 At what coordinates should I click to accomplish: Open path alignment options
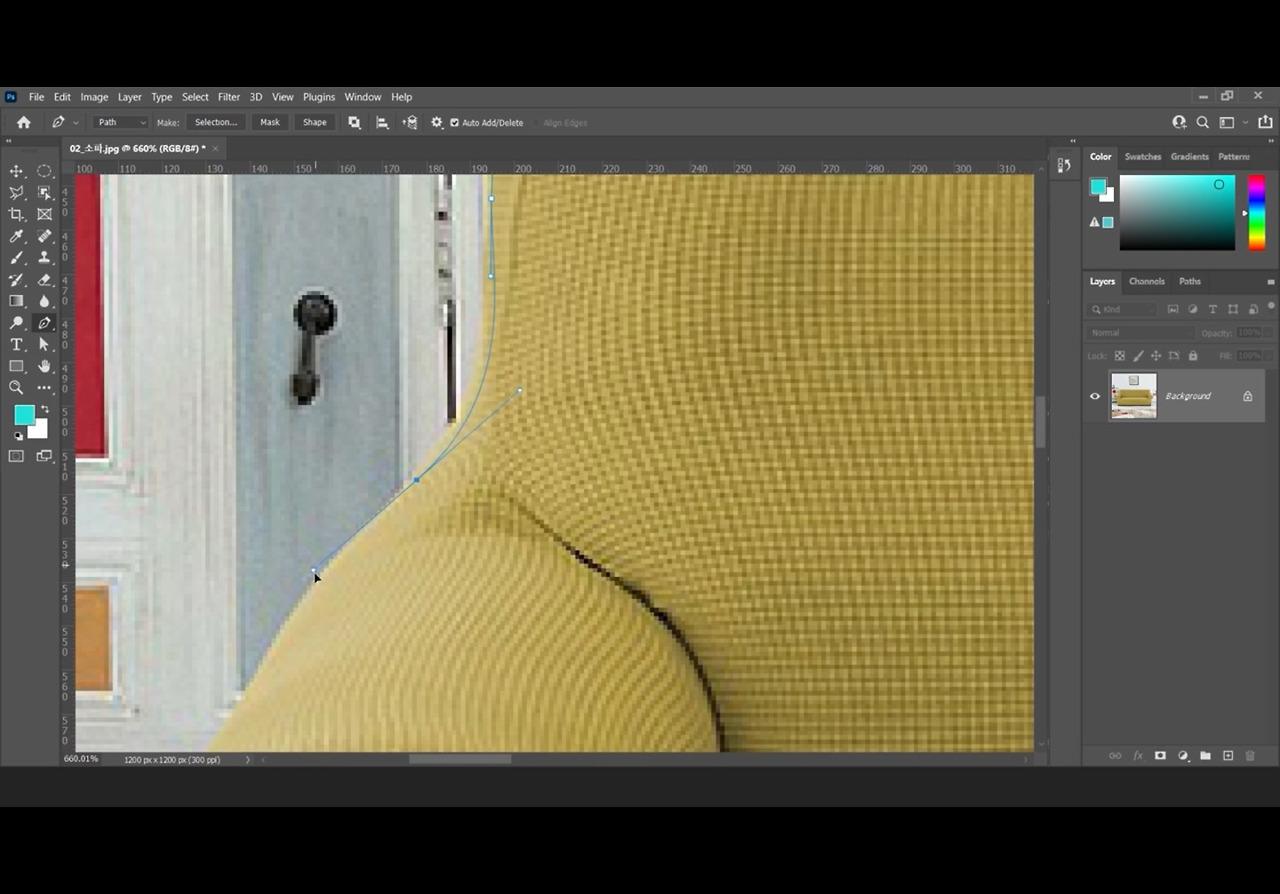382,122
